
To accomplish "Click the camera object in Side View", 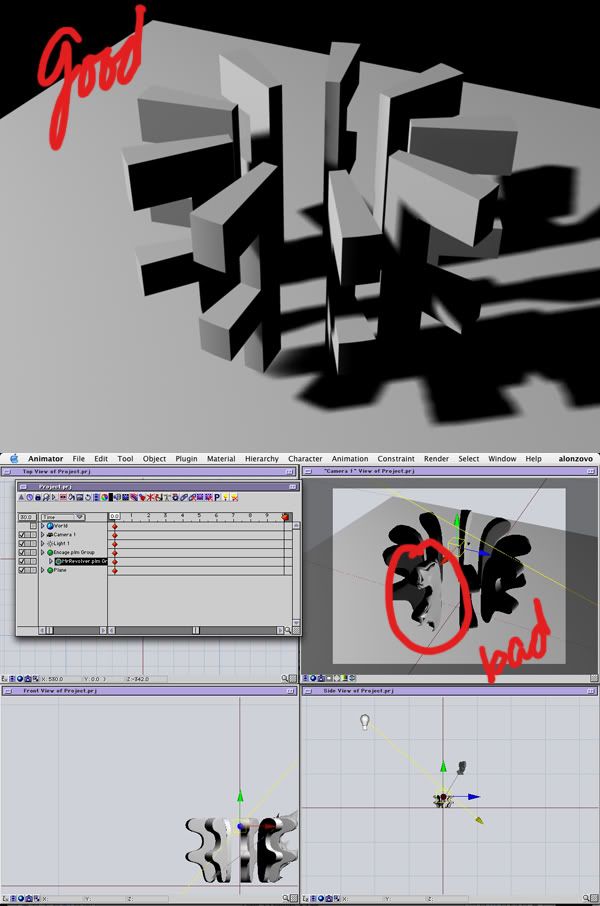I will pyautogui.click(x=460, y=768).
